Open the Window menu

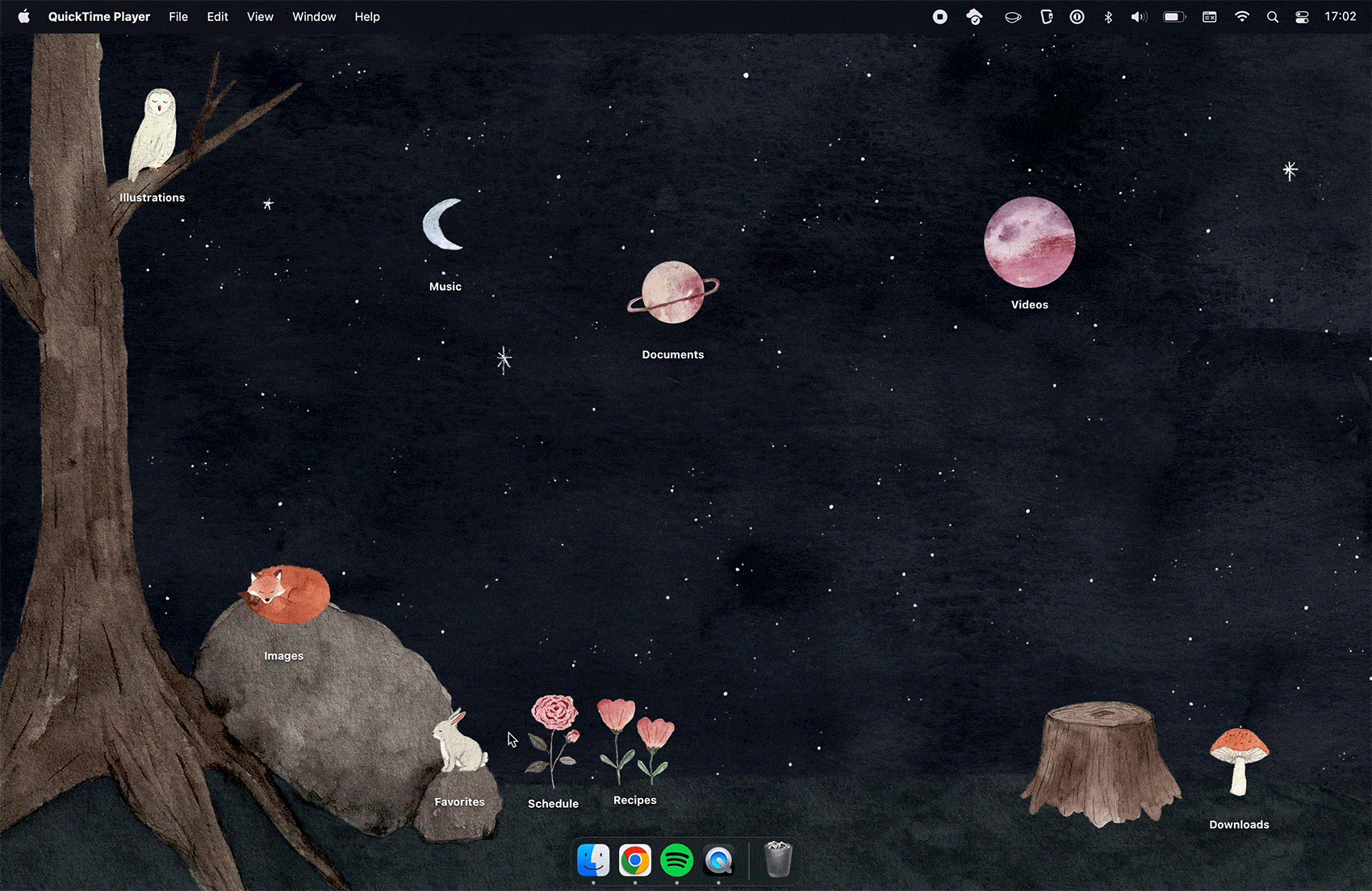[x=314, y=16]
